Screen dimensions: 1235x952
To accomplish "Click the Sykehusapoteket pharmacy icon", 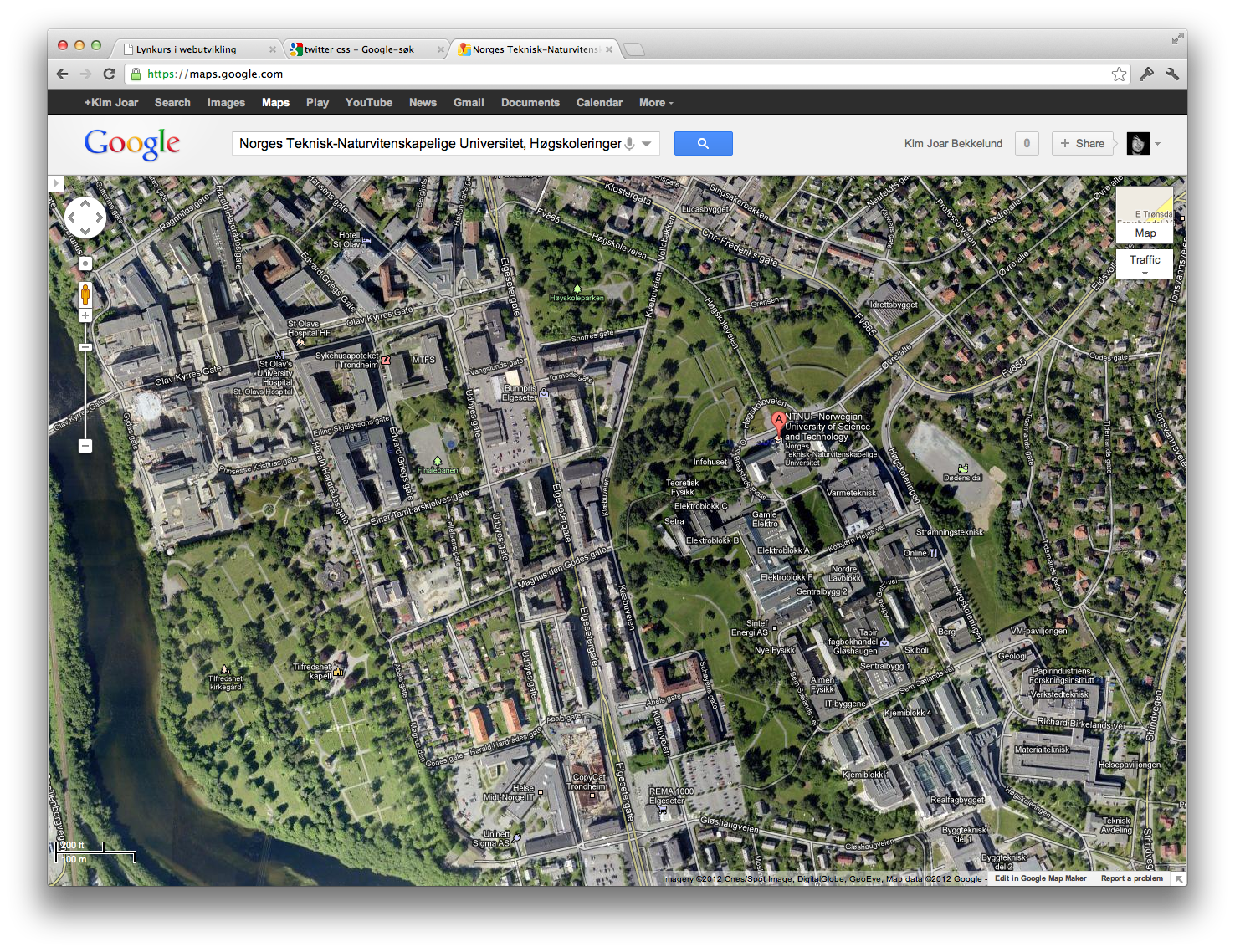I will pyautogui.click(x=386, y=361).
